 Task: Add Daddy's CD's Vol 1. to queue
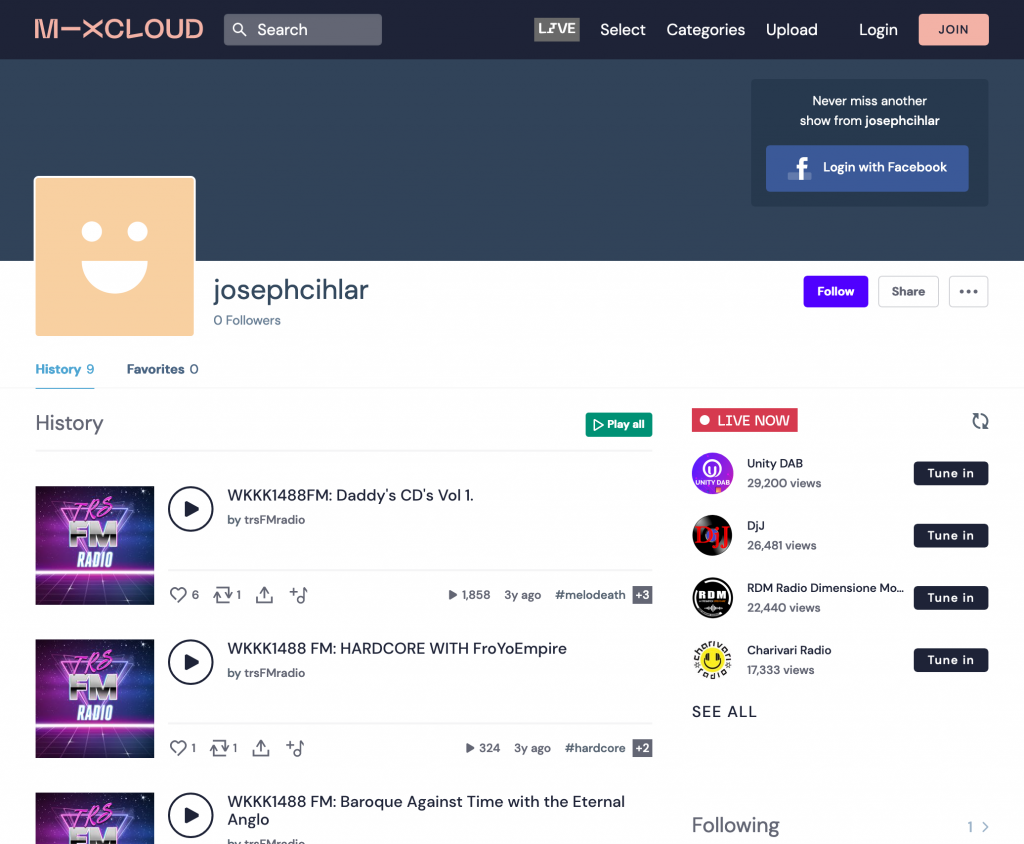[298, 594]
